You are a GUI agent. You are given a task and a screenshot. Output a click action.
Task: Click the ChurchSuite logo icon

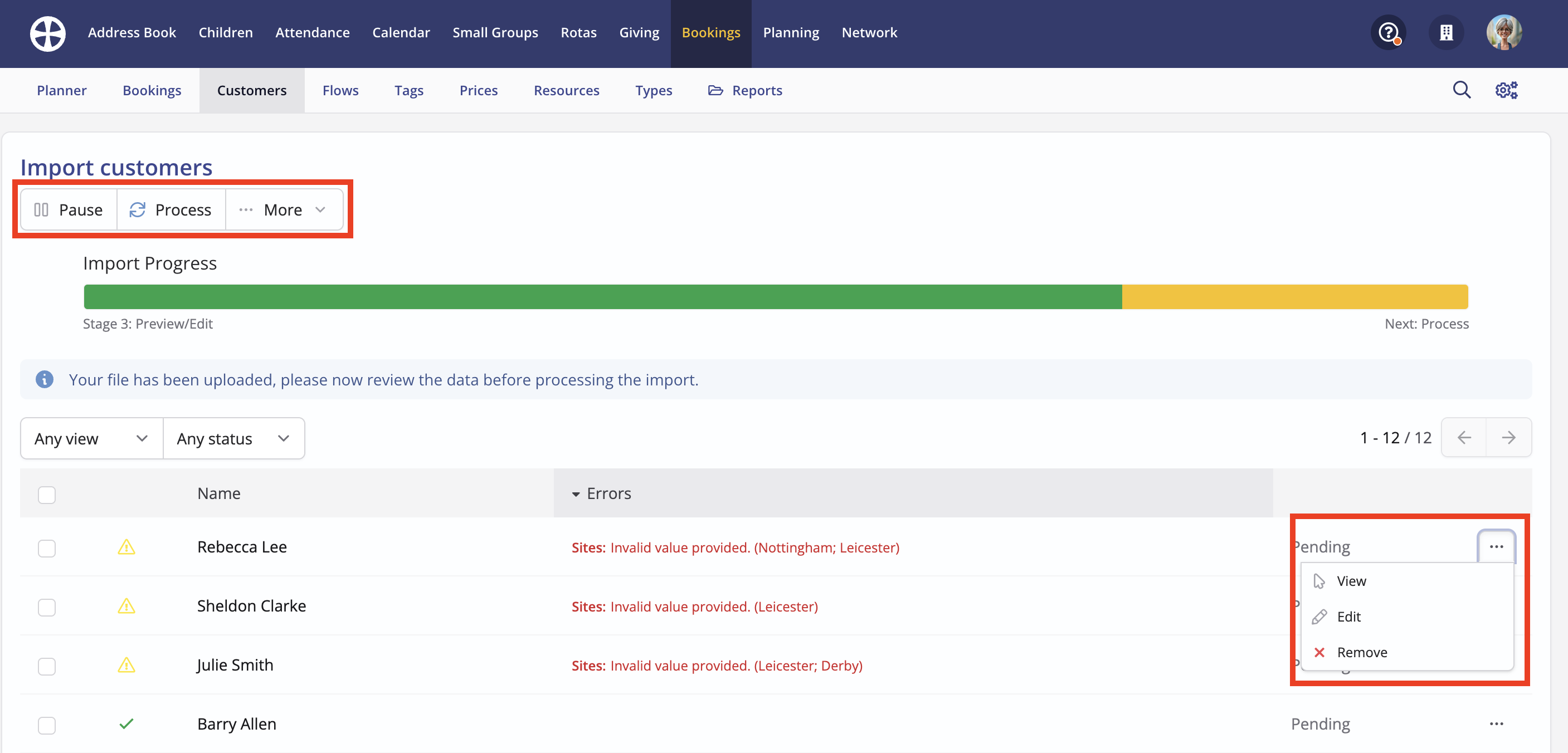pos(47,33)
